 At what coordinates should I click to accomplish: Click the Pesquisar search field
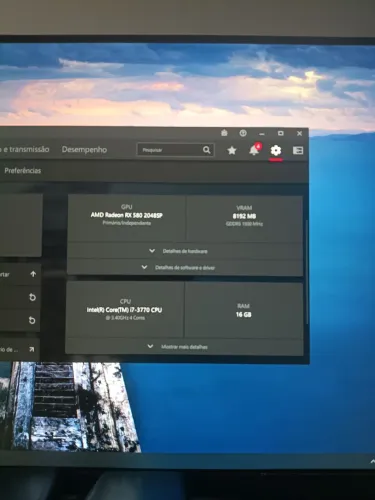[x=175, y=150]
